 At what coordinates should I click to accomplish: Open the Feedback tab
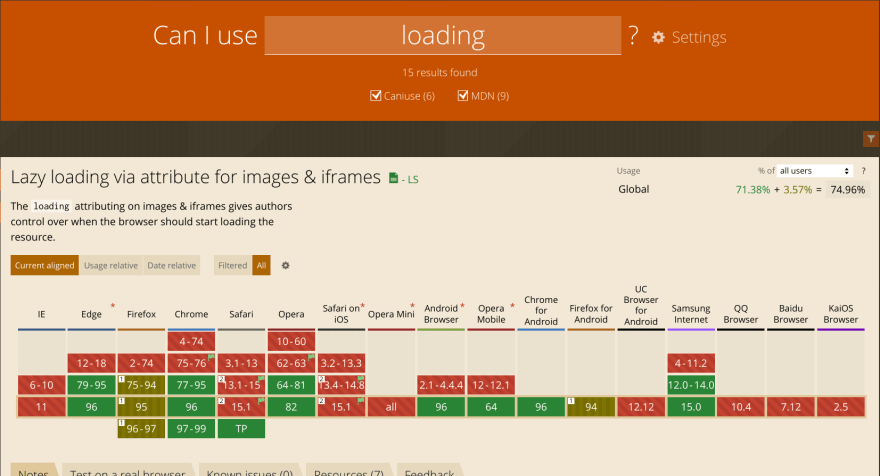429,470
